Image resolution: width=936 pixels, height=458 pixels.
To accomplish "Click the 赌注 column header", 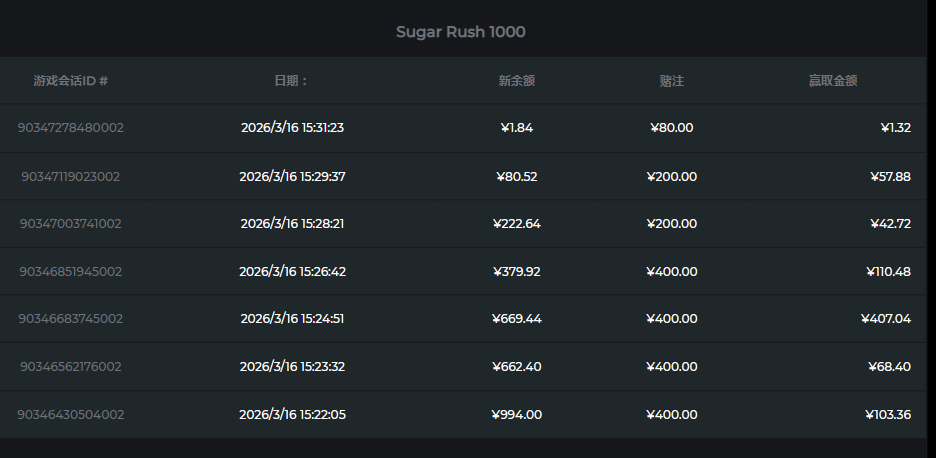I will (x=671, y=81).
